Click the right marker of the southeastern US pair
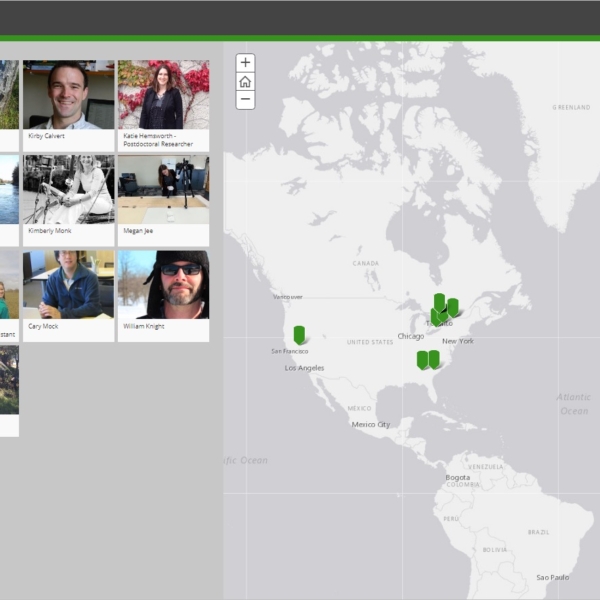The image size is (600, 600). pos(434,358)
